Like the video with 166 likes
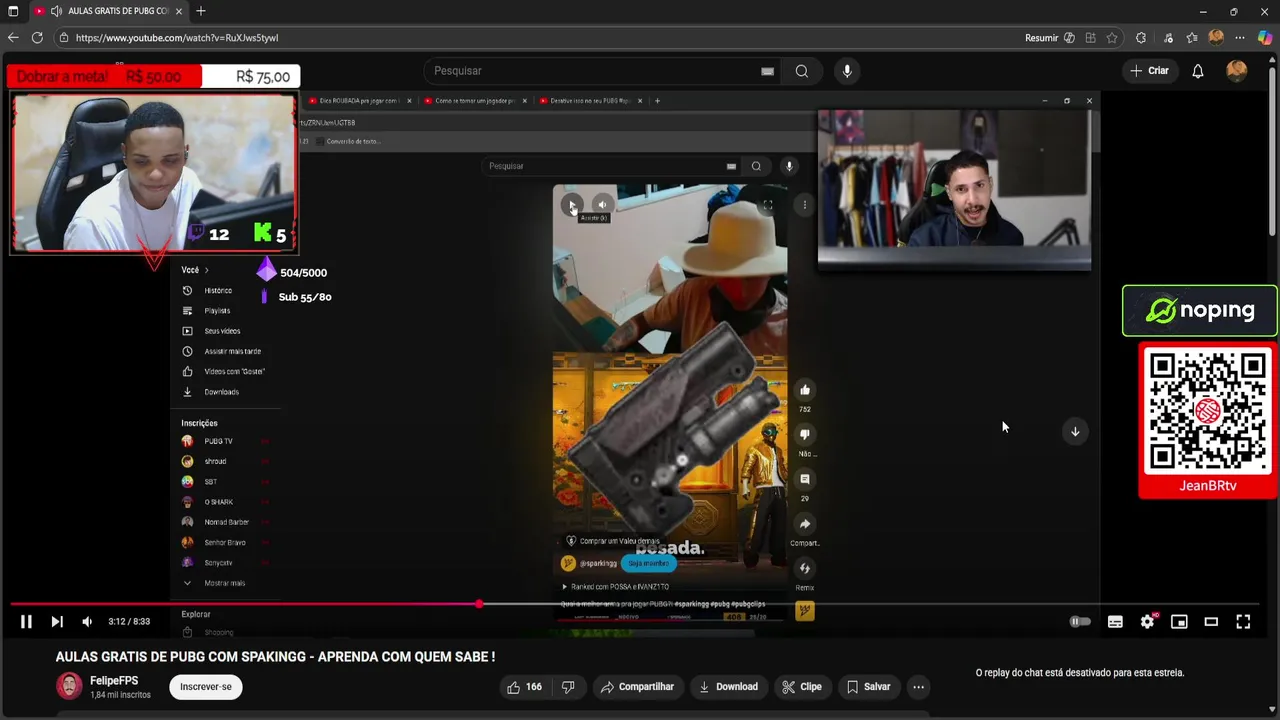Screen dimensions: 1280x720 point(524,687)
